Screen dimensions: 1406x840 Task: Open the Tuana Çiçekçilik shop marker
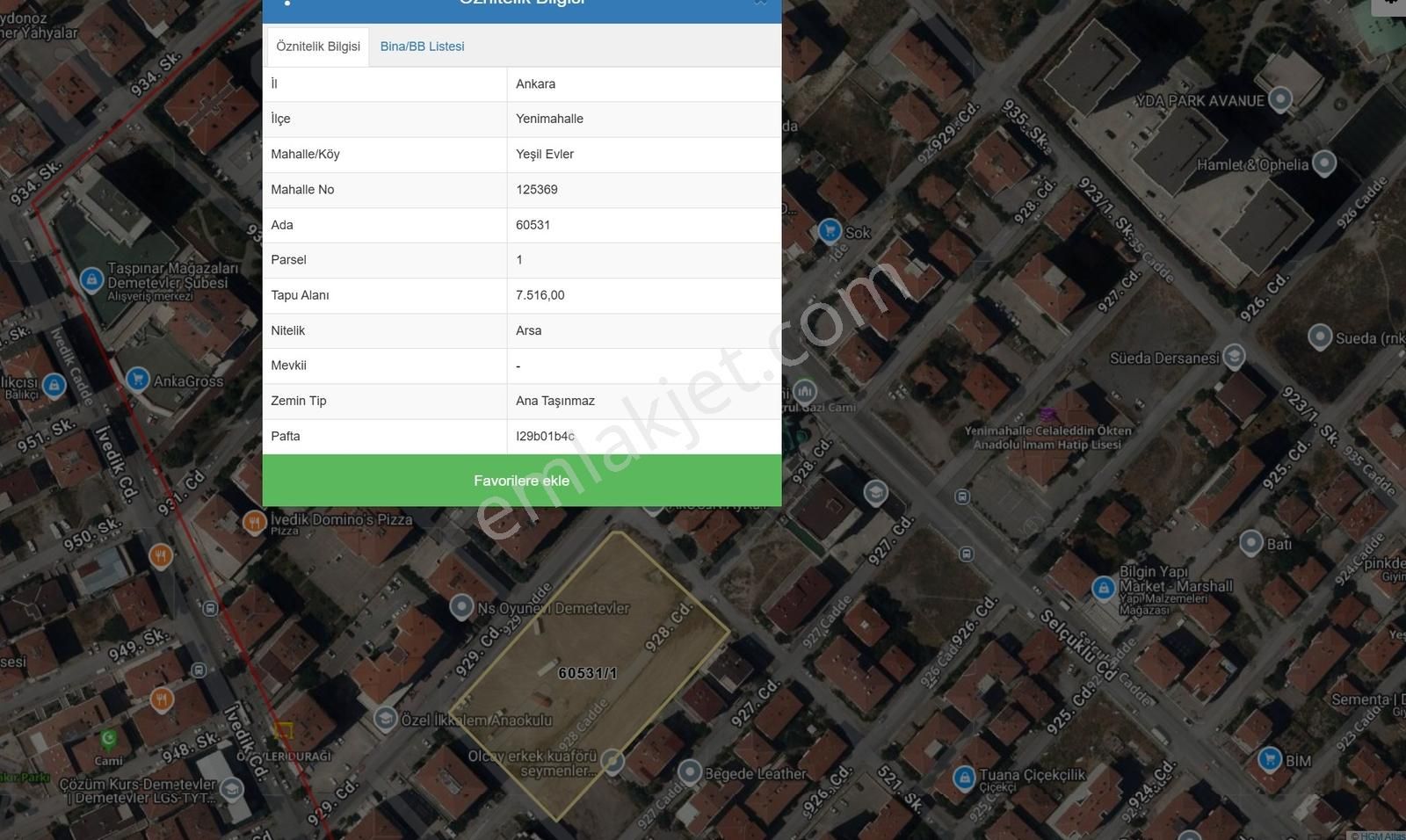pyautogui.click(x=966, y=776)
